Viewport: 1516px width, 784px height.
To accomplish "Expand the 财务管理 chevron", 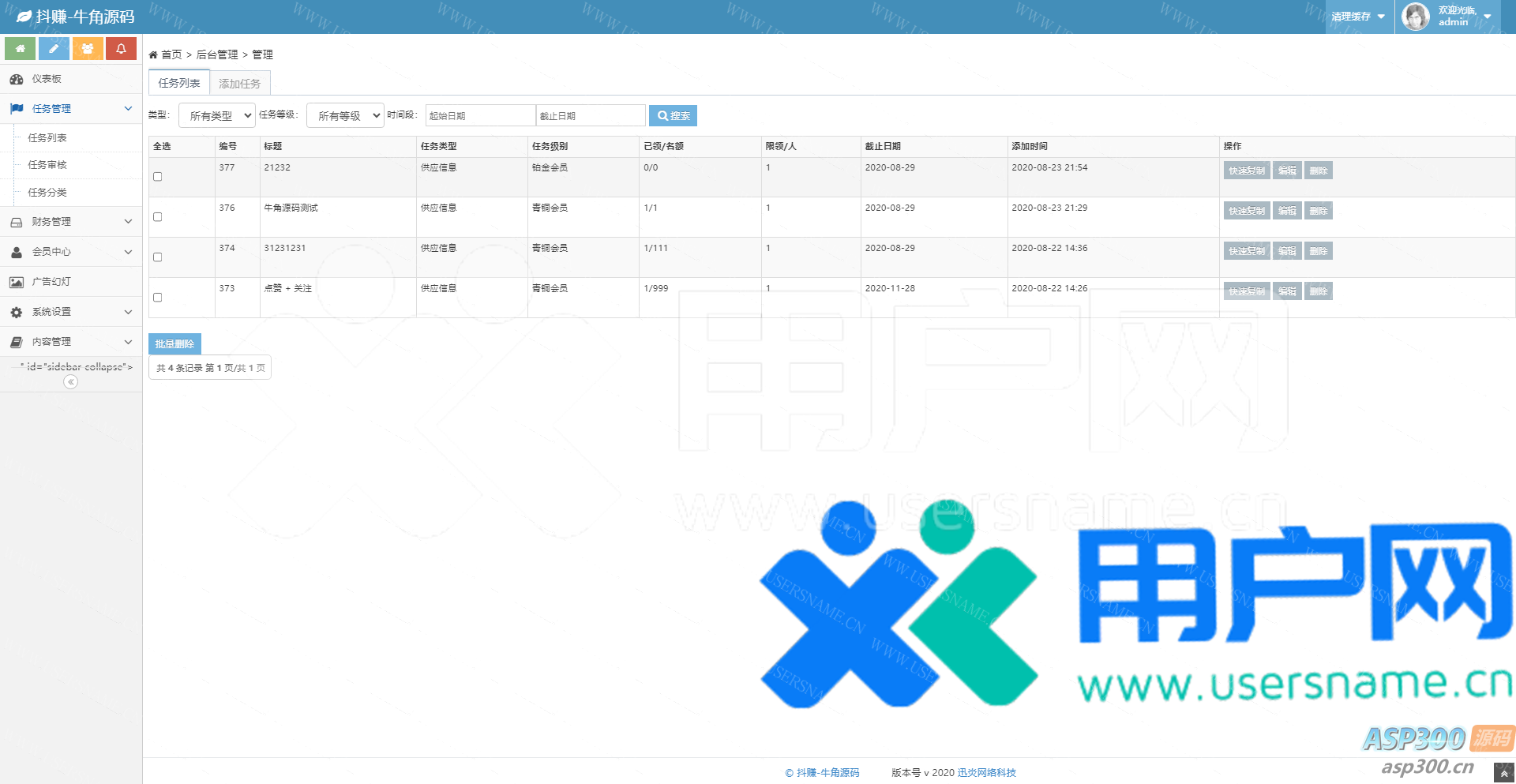I will coord(128,222).
